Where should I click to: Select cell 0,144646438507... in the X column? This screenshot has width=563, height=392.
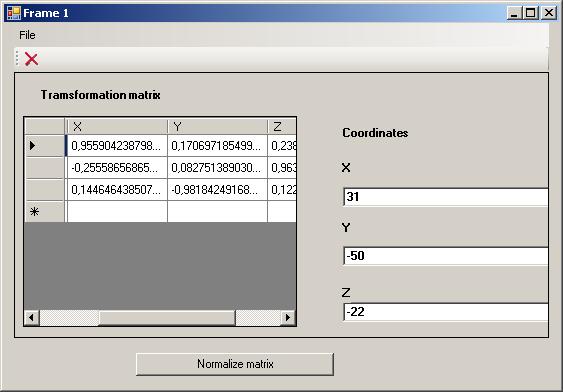tap(117, 190)
